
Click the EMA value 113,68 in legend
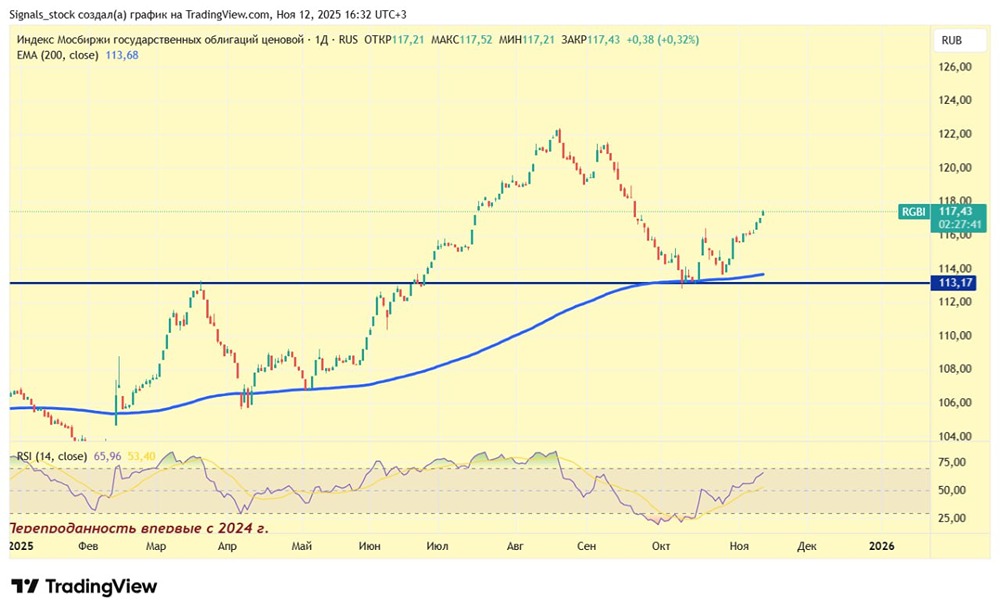pyautogui.click(x=122, y=55)
